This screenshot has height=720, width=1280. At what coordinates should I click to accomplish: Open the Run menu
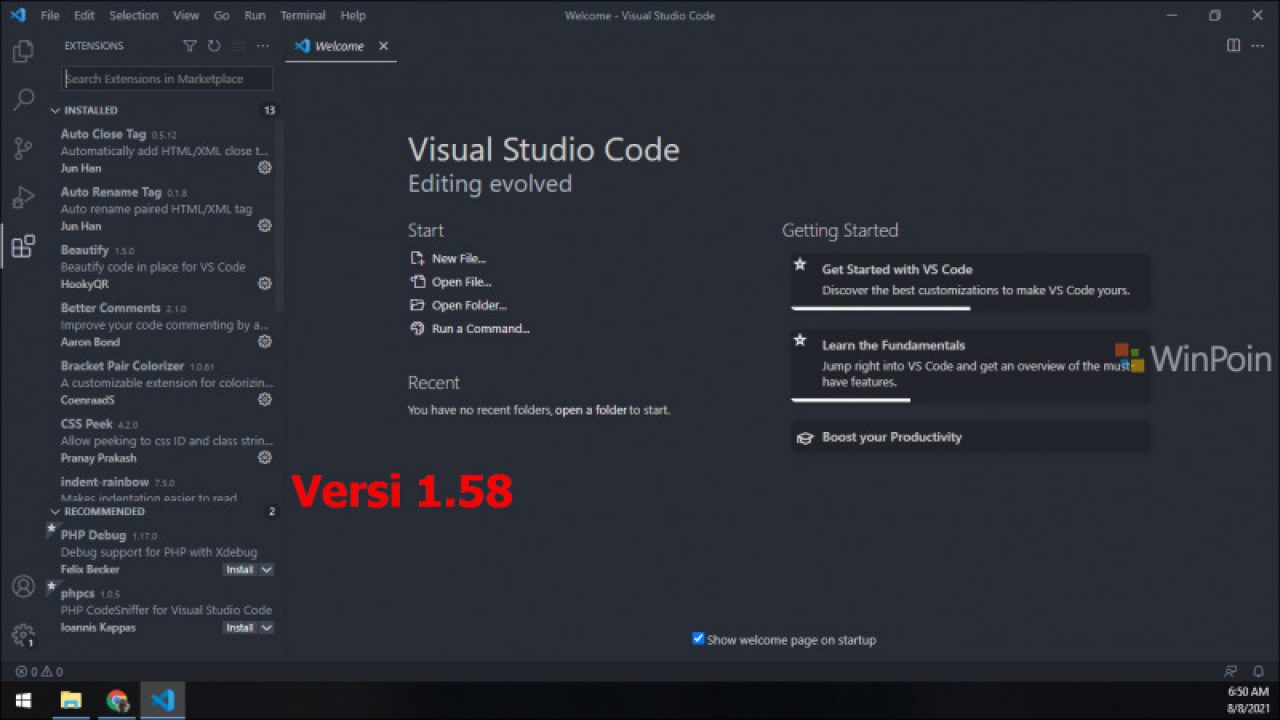tap(255, 15)
